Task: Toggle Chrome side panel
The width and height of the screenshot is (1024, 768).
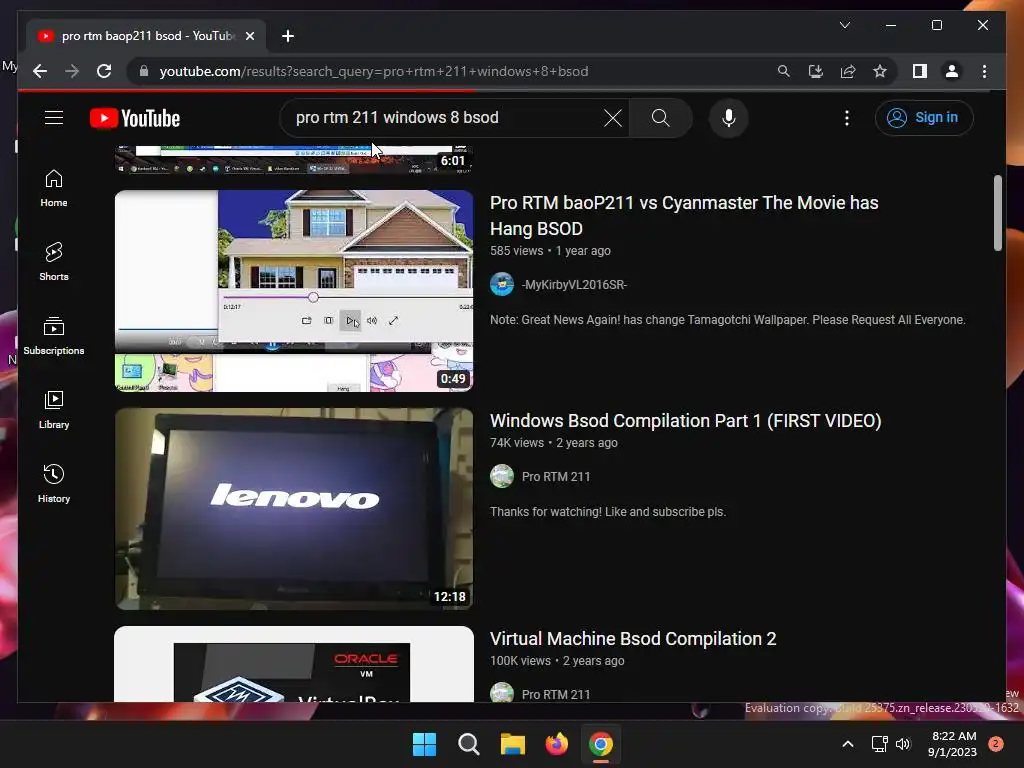Action: click(x=920, y=71)
